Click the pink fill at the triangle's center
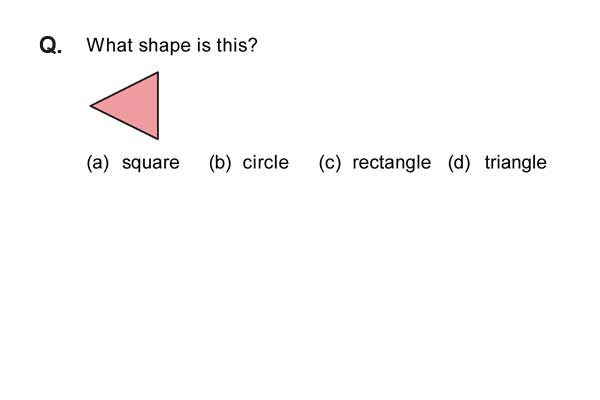Screen dimensions: 600x400 pos(135,106)
